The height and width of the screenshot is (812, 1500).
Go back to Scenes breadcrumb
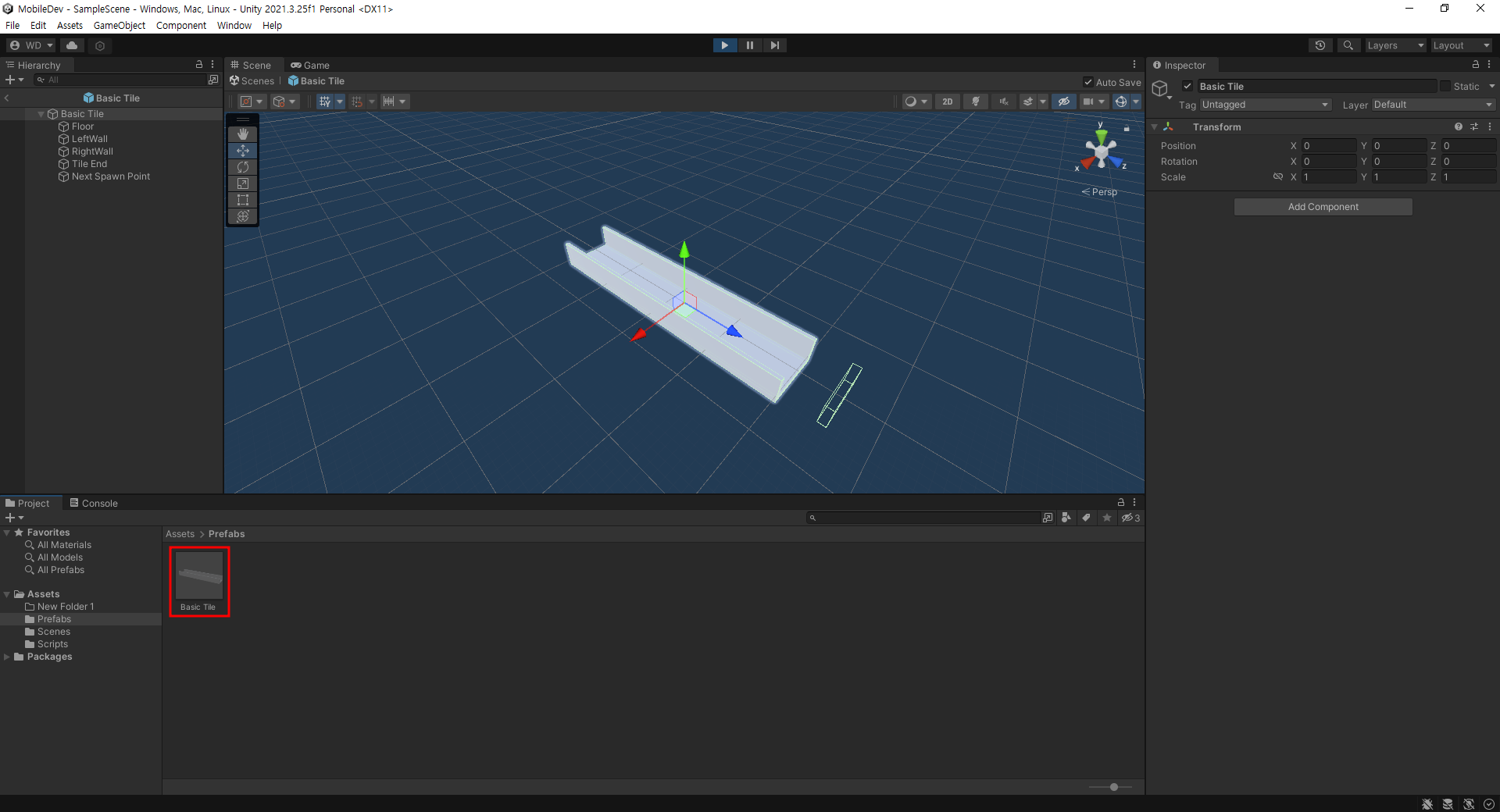click(x=252, y=81)
